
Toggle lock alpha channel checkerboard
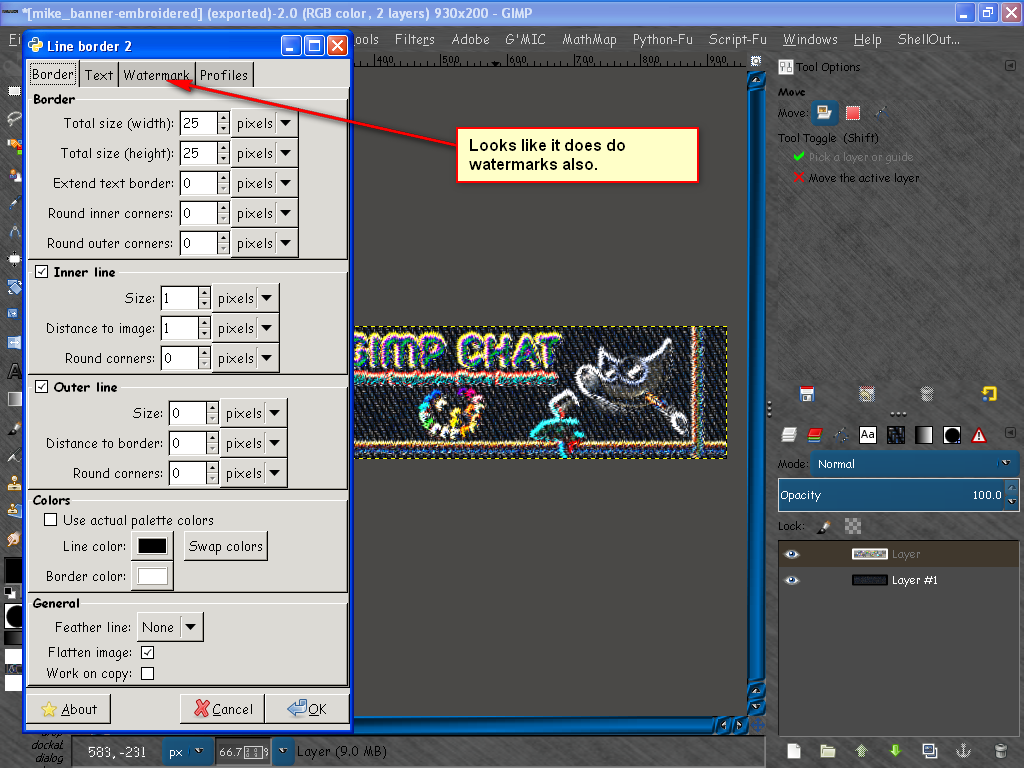tap(853, 526)
